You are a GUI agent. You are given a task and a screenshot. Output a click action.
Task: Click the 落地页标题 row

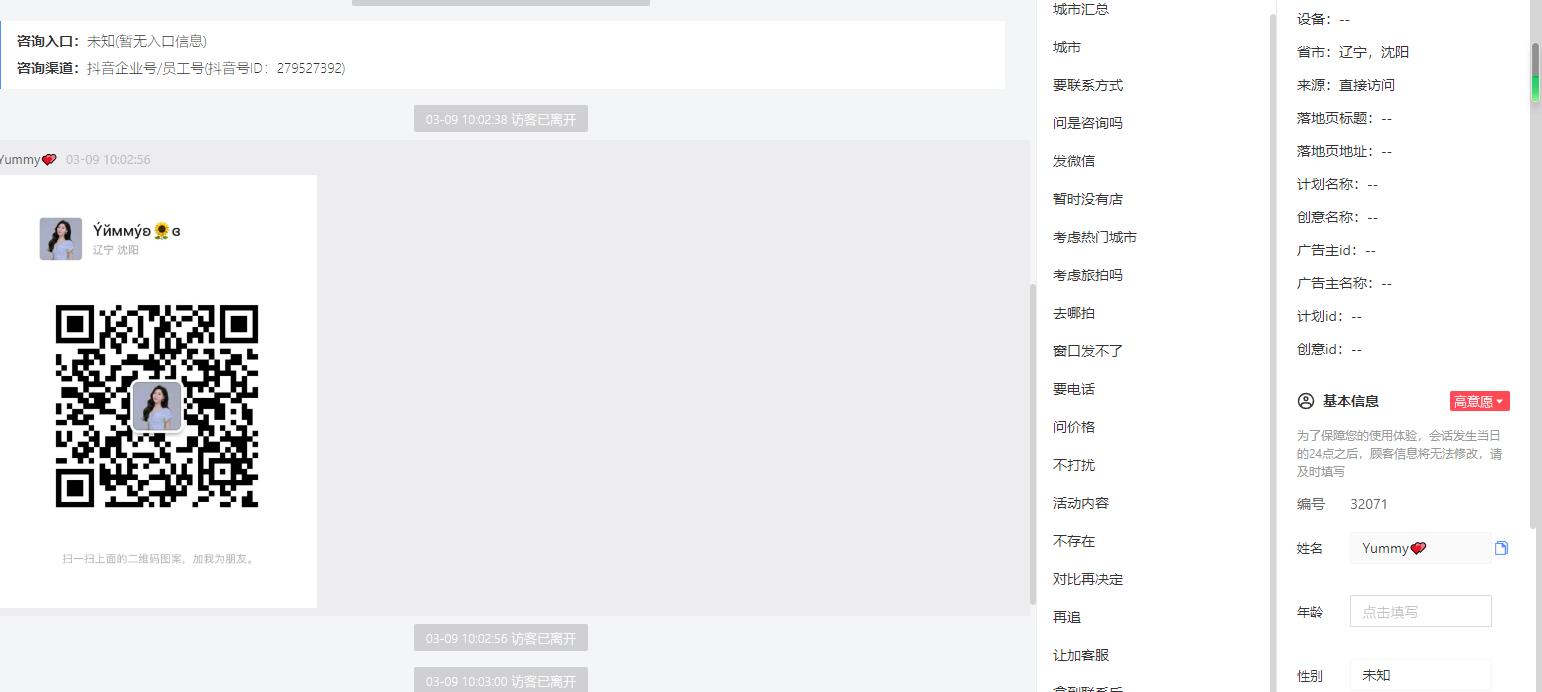point(1344,118)
